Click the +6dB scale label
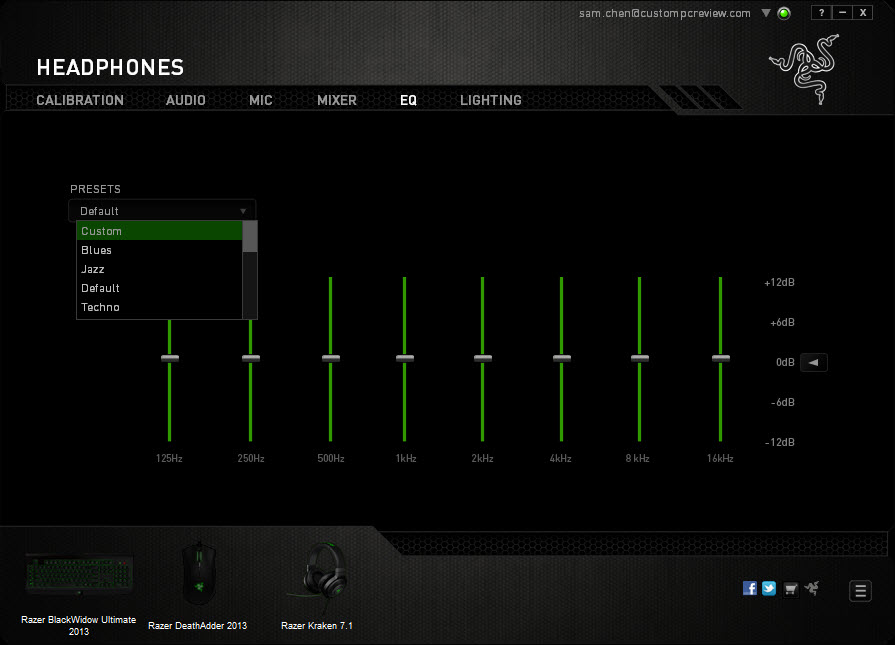895x645 pixels. tap(783, 322)
